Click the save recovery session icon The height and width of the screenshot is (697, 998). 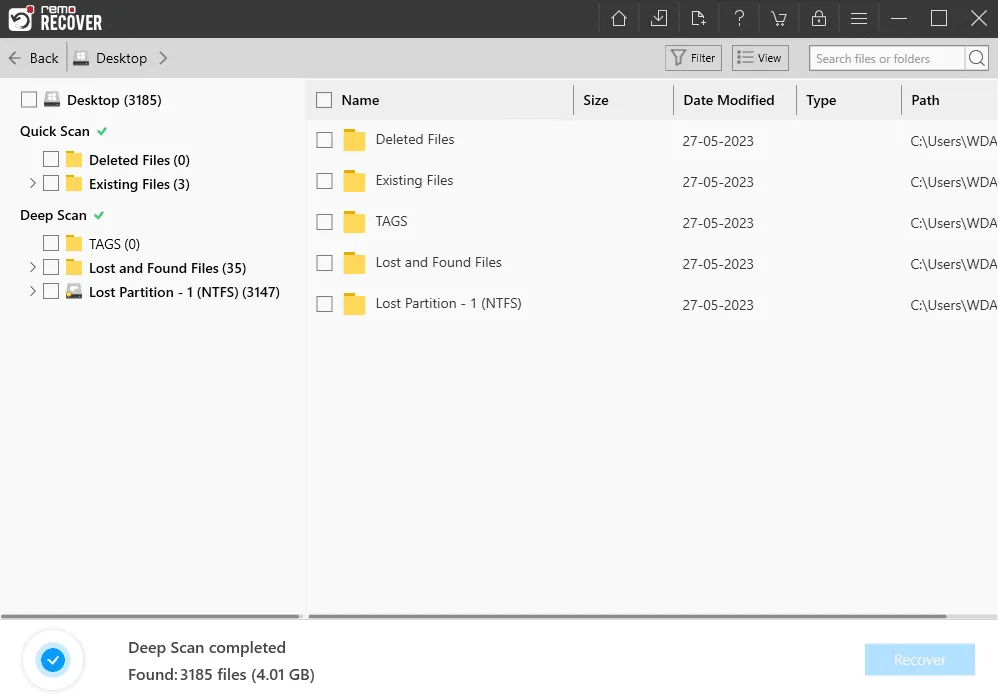click(659, 18)
